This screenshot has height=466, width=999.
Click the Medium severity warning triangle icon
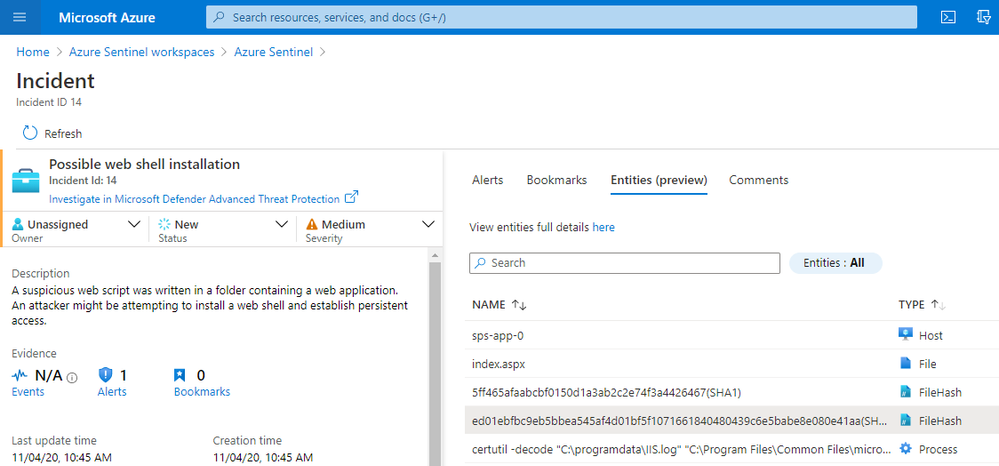(312, 224)
